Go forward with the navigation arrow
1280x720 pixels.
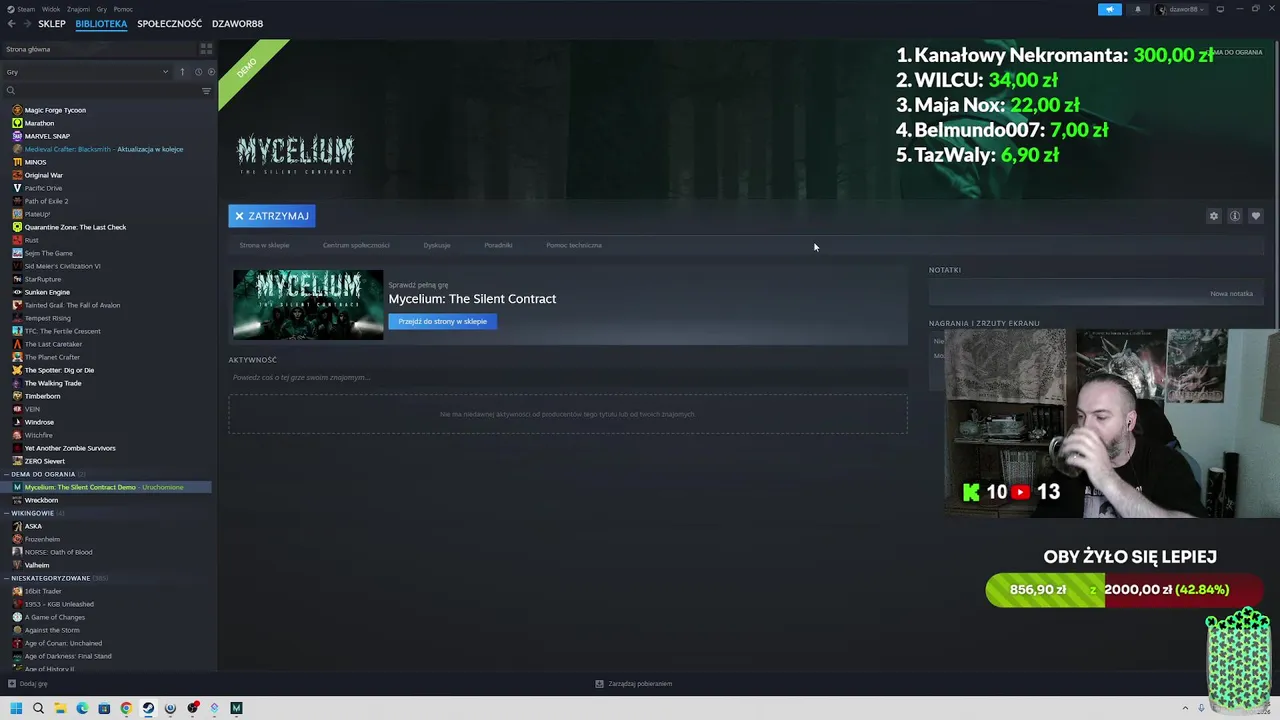(26, 24)
